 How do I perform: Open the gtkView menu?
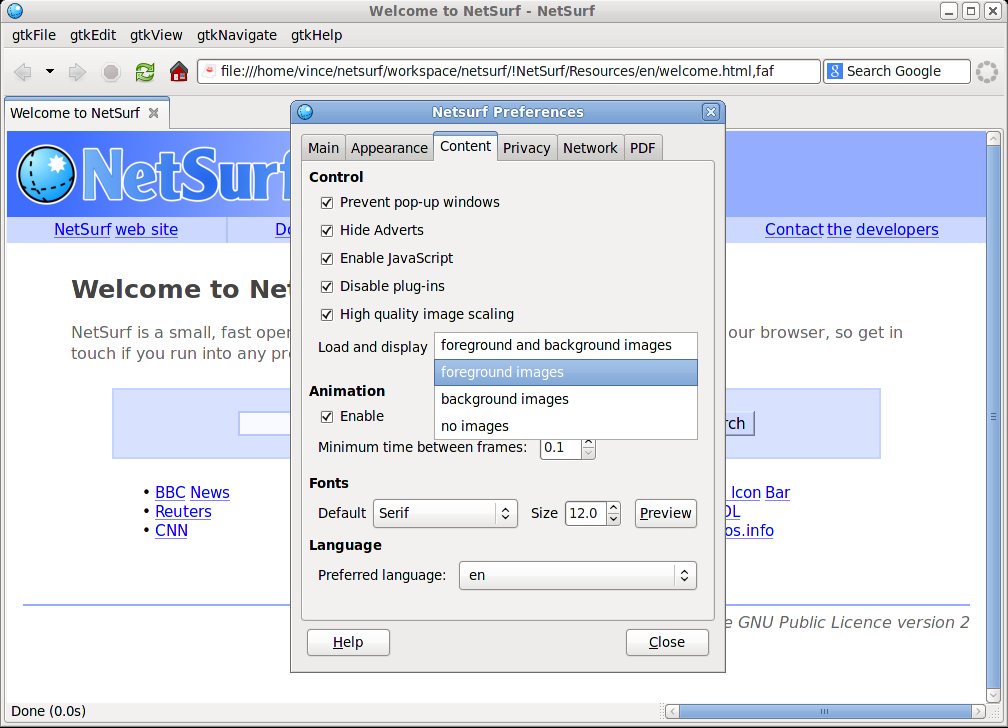pyautogui.click(x=156, y=35)
